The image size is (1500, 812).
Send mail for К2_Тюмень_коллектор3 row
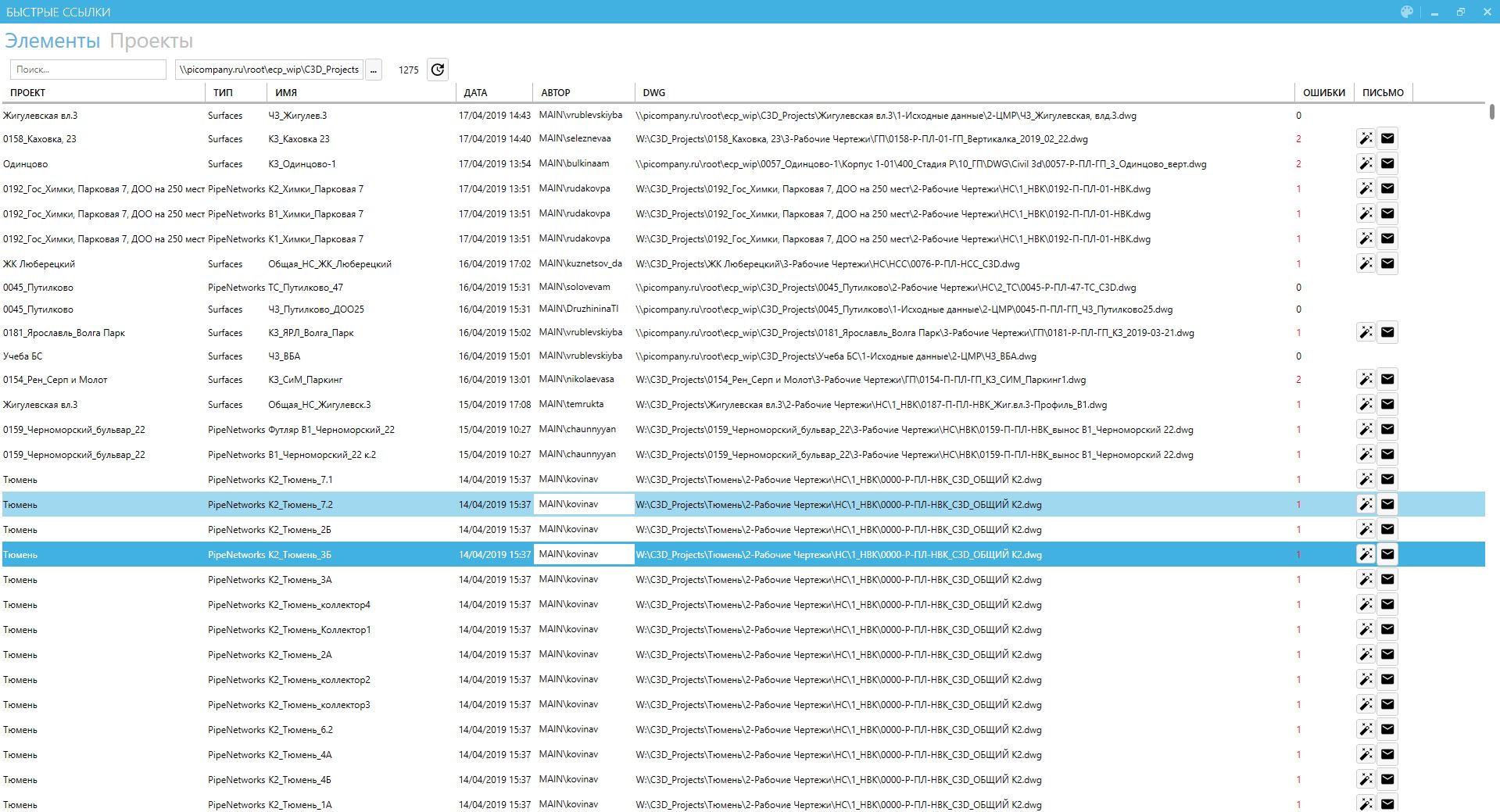coord(1387,704)
